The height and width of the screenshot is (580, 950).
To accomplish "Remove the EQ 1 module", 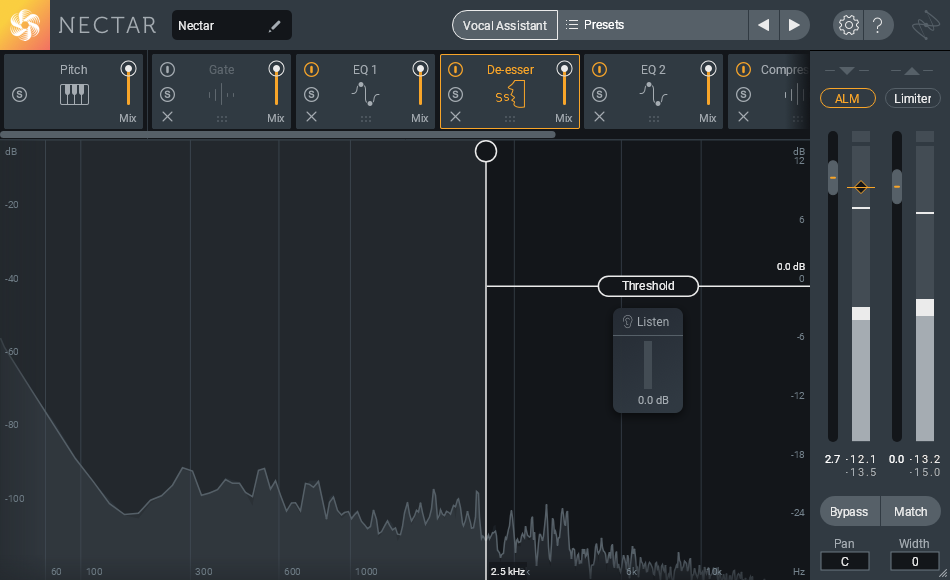I will (x=311, y=117).
